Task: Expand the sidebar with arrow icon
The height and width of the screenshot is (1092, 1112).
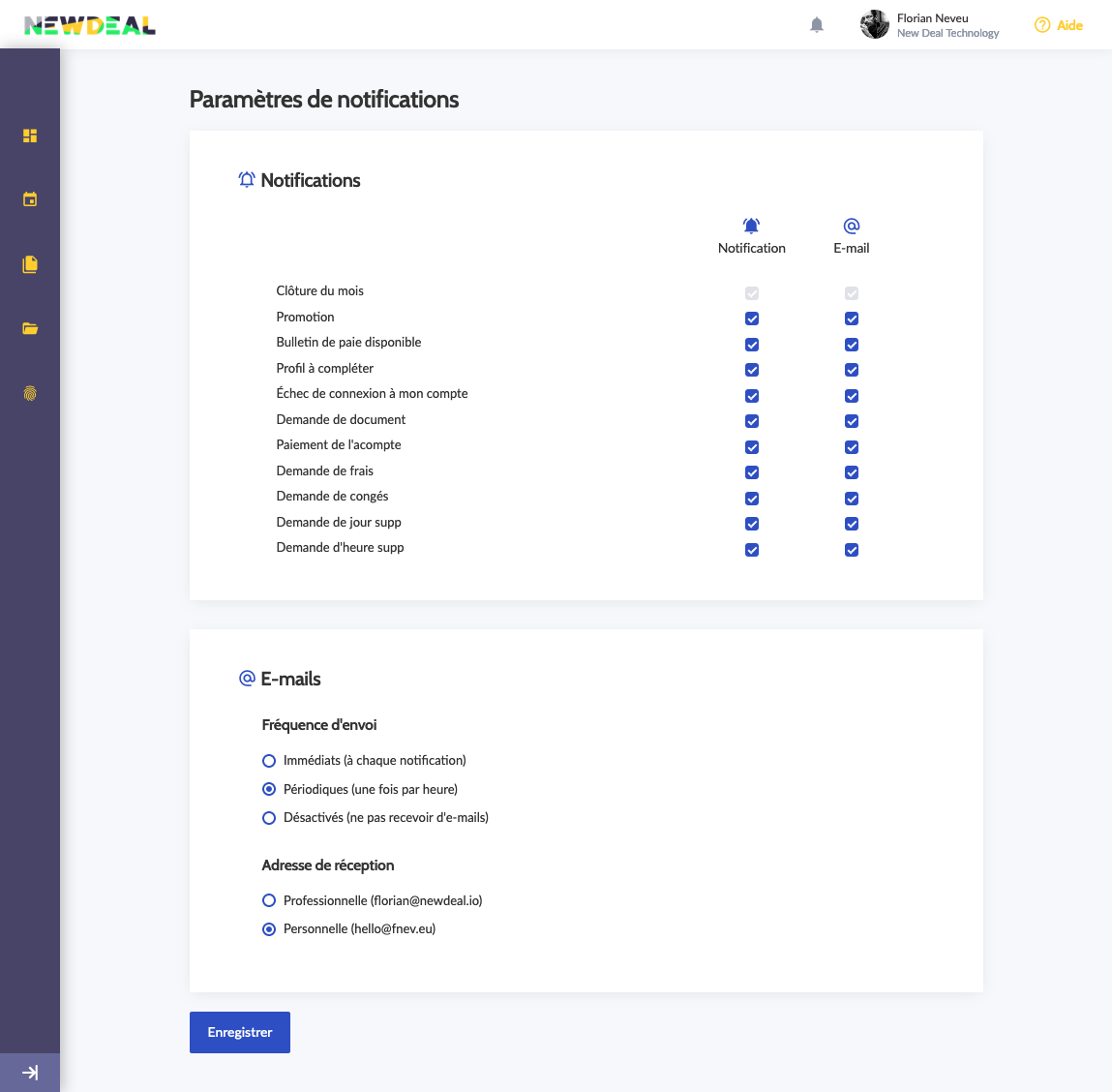Action: [x=30, y=1073]
